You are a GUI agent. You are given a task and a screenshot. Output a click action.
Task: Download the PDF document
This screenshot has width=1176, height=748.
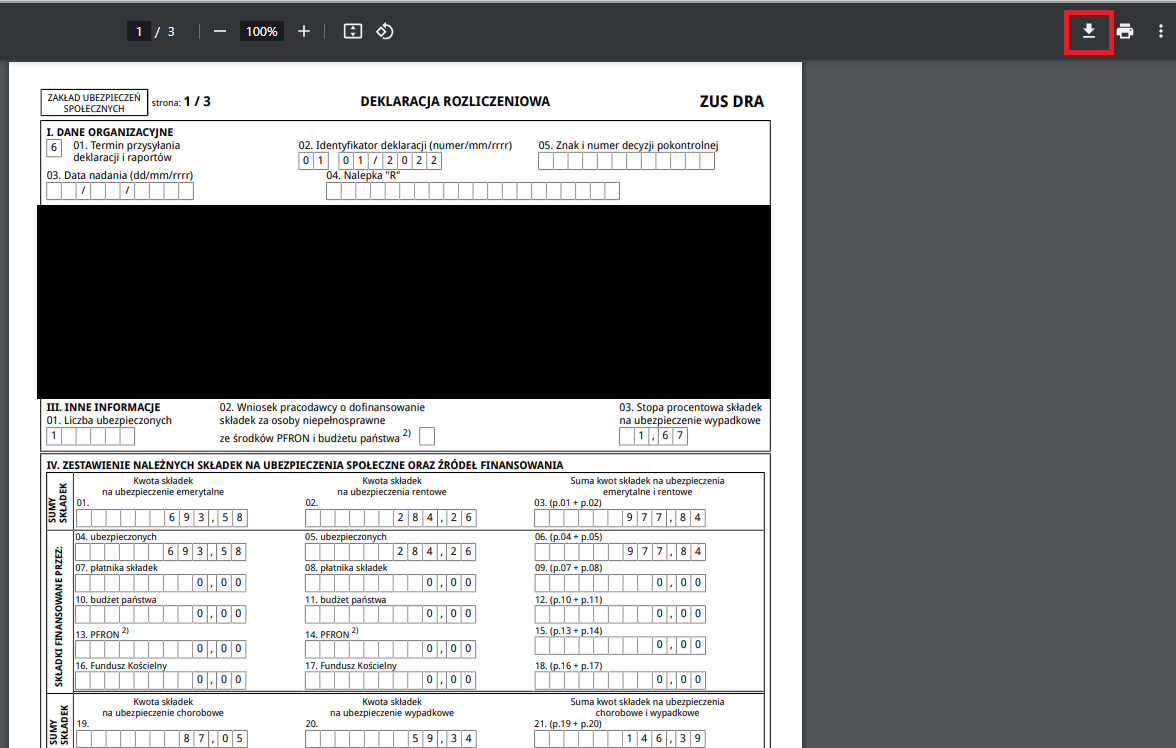1088,32
